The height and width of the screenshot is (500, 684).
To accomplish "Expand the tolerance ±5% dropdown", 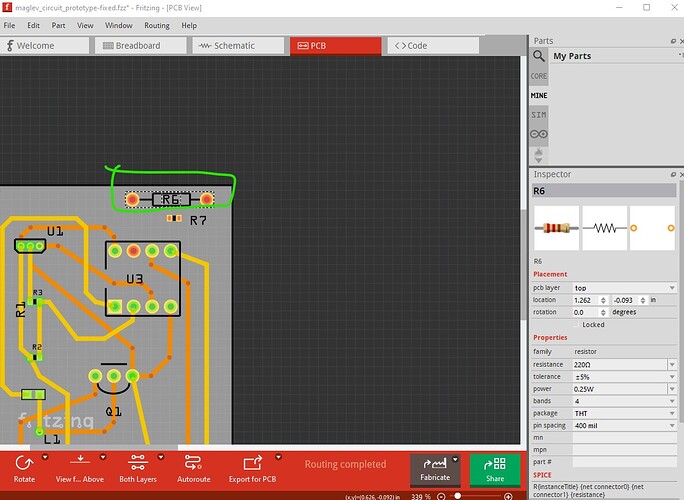I will point(672,377).
